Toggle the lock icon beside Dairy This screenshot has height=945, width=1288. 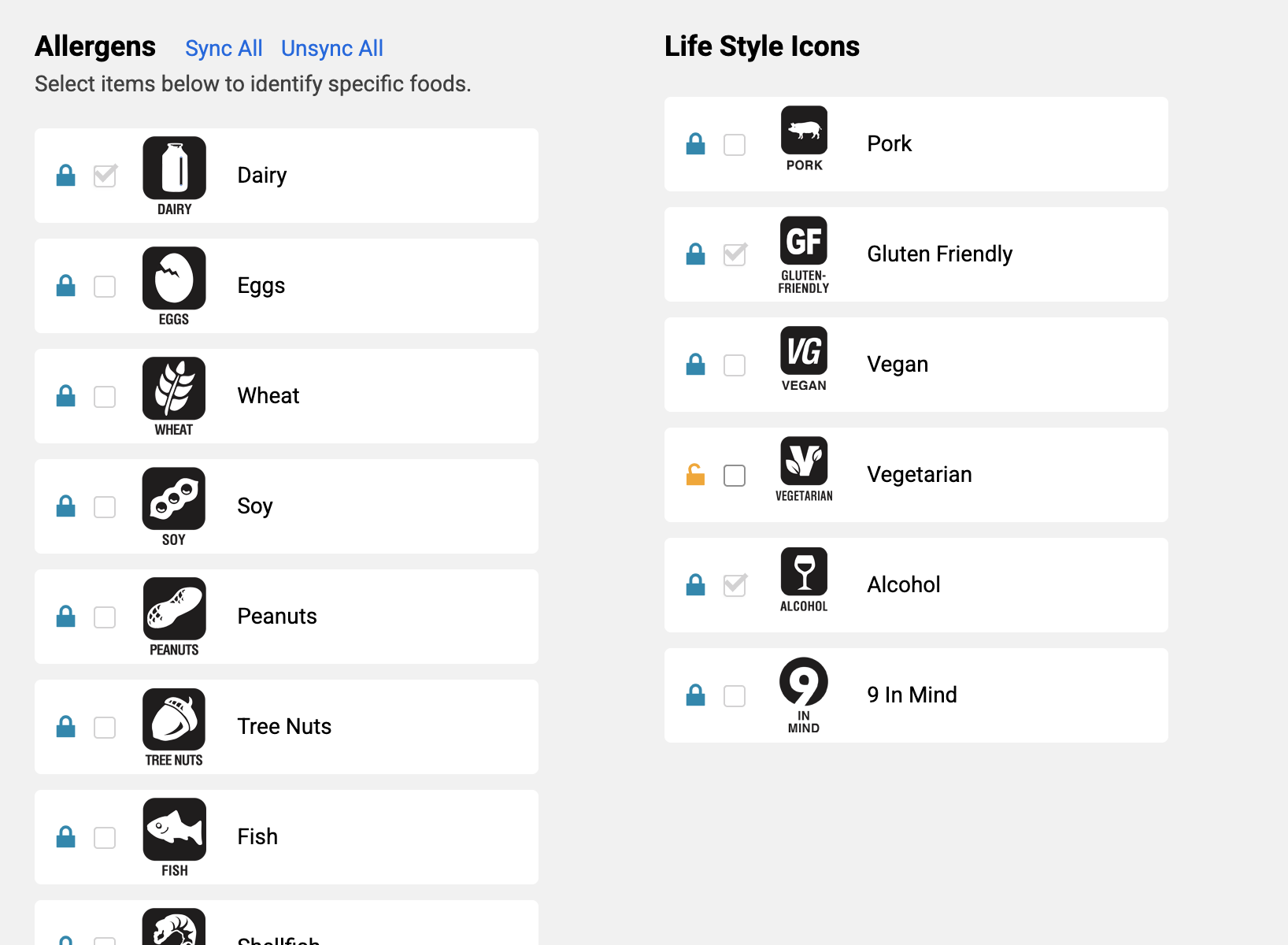click(66, 176)
